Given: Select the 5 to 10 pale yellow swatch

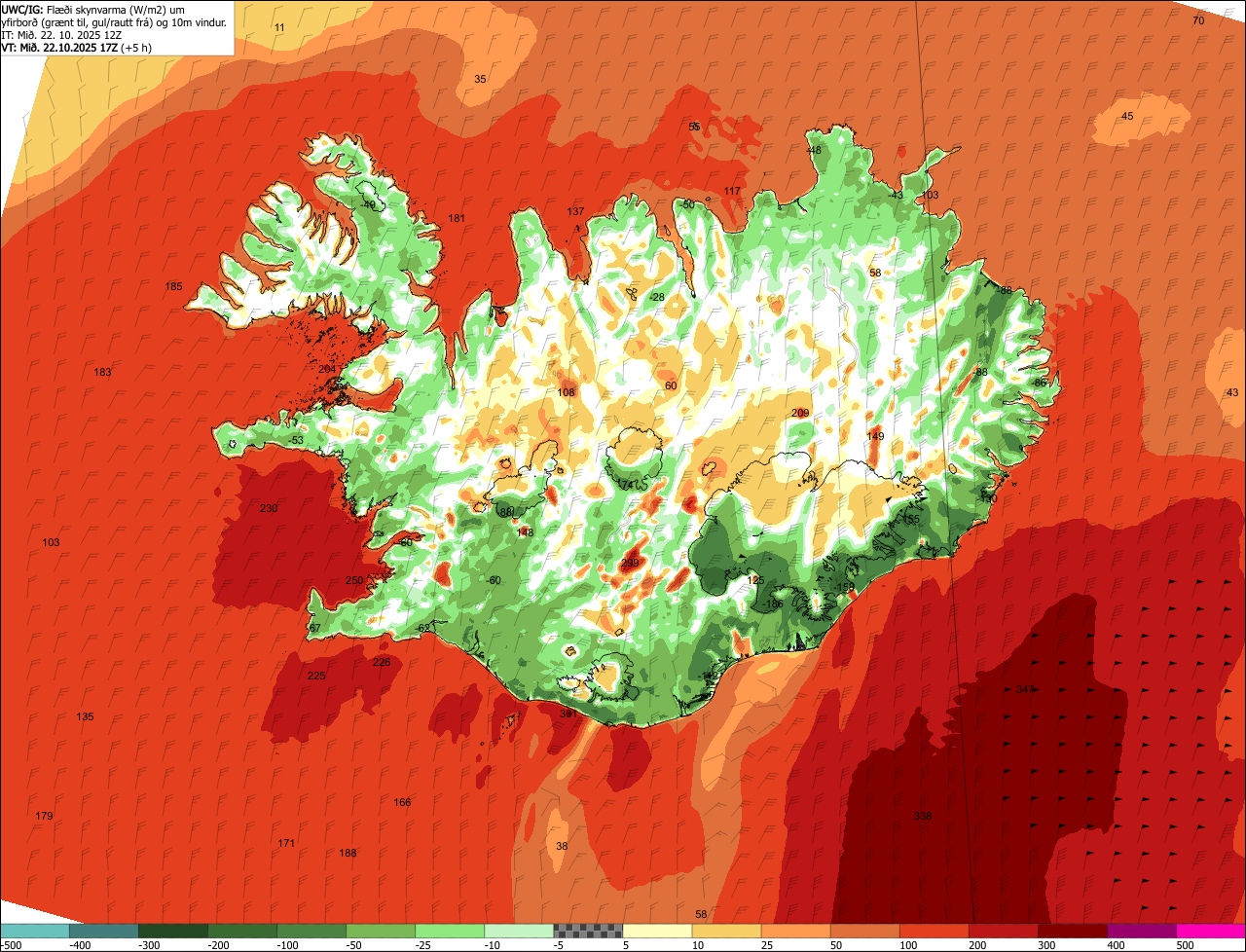Looking at the screenshot, I should [x=657, y=931].
